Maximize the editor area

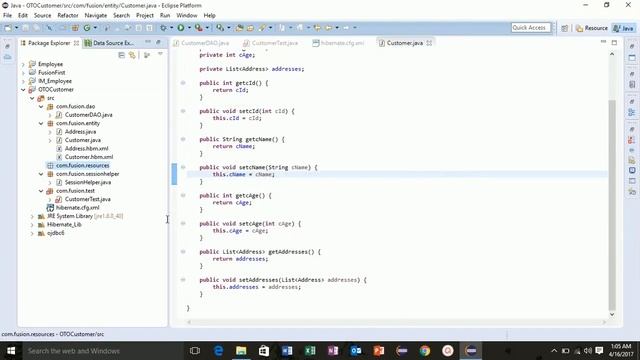click(614, 42)
